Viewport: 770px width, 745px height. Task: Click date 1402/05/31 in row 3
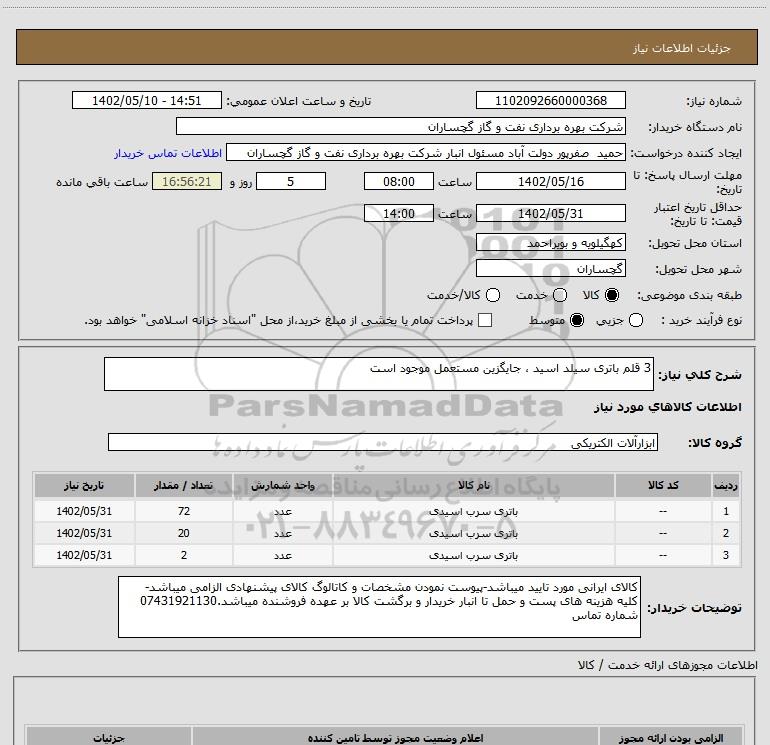84,555
